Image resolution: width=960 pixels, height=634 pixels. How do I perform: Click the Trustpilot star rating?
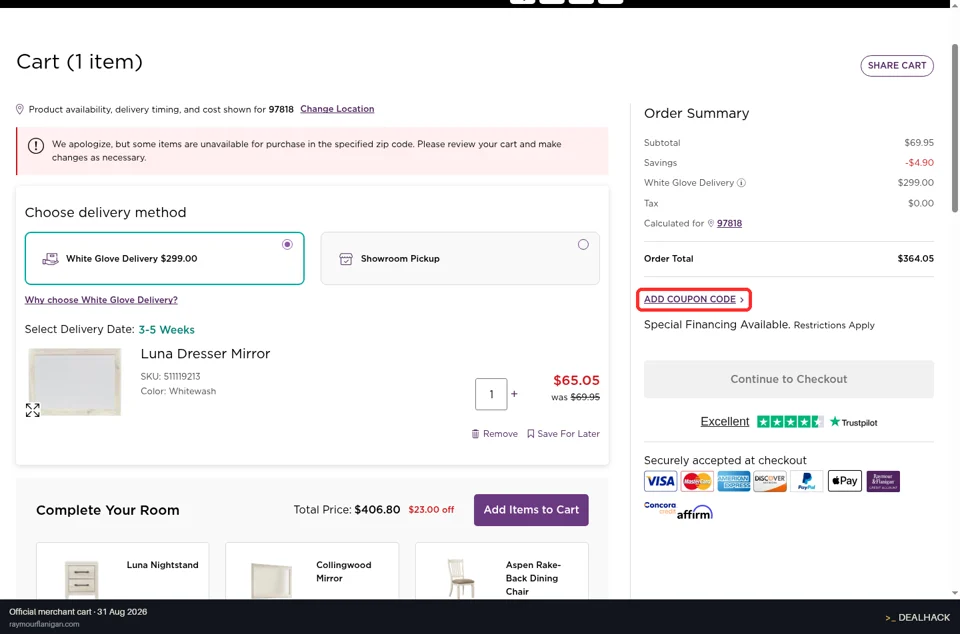(790, 422)
